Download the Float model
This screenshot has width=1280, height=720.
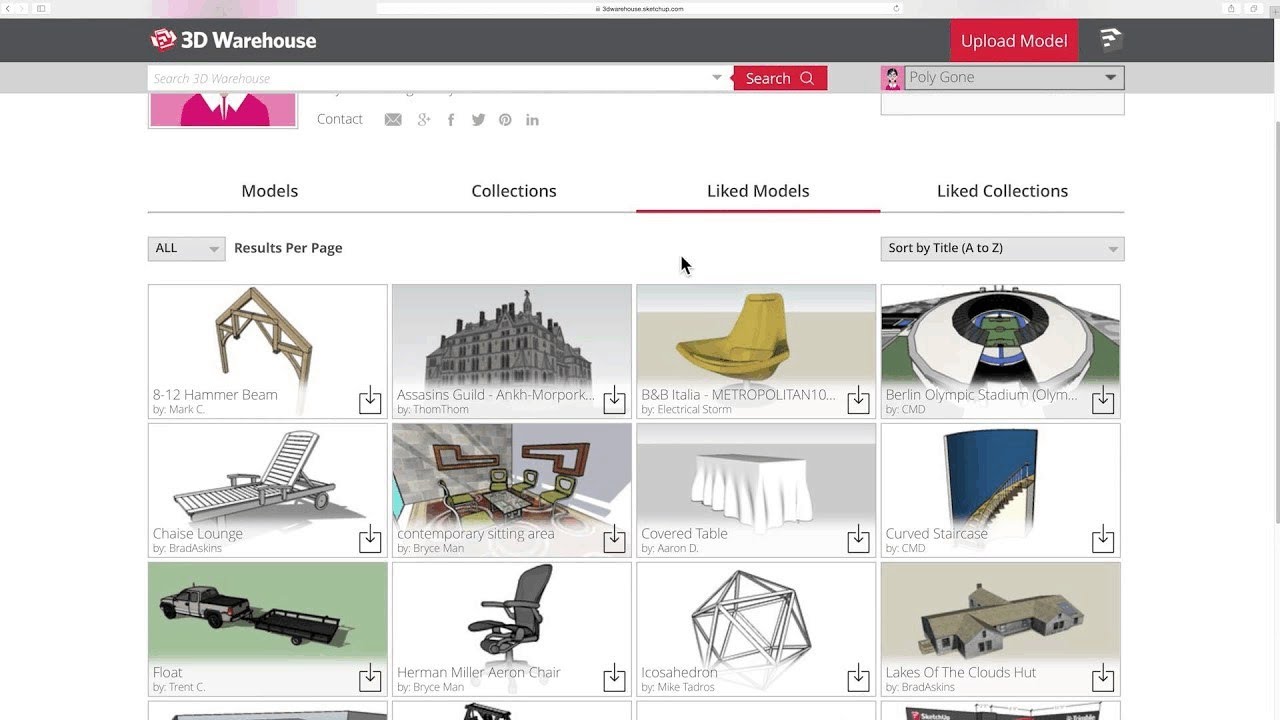click(370, 678)
